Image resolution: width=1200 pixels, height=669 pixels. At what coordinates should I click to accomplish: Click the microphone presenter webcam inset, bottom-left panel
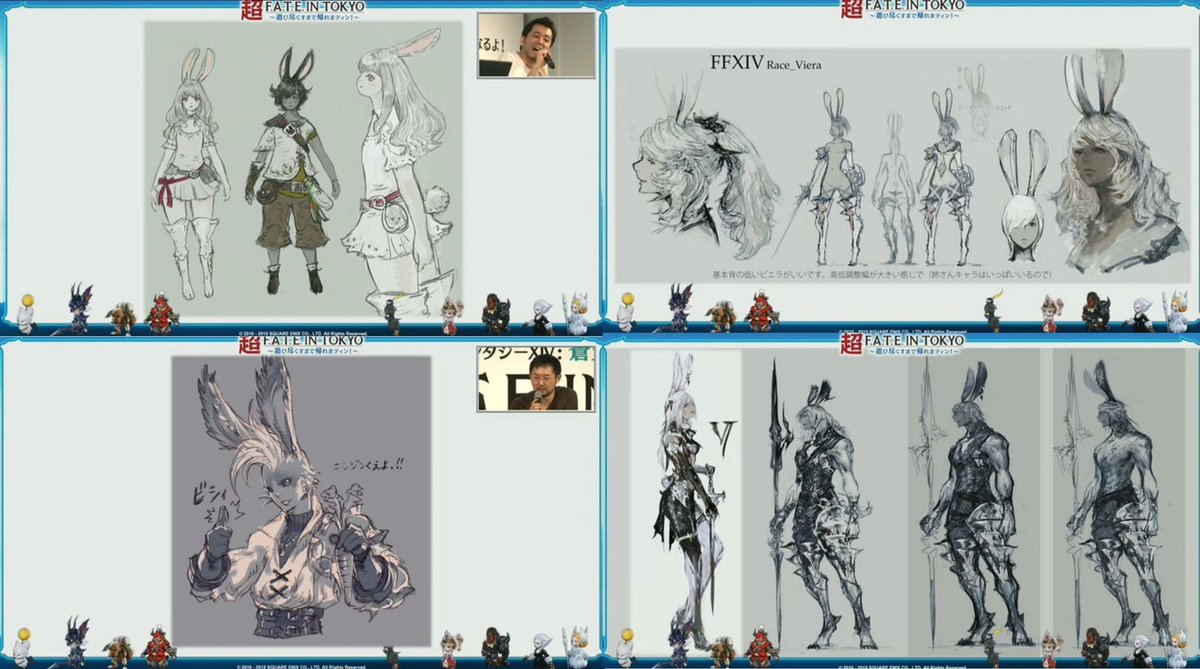[x=536, y=379]
